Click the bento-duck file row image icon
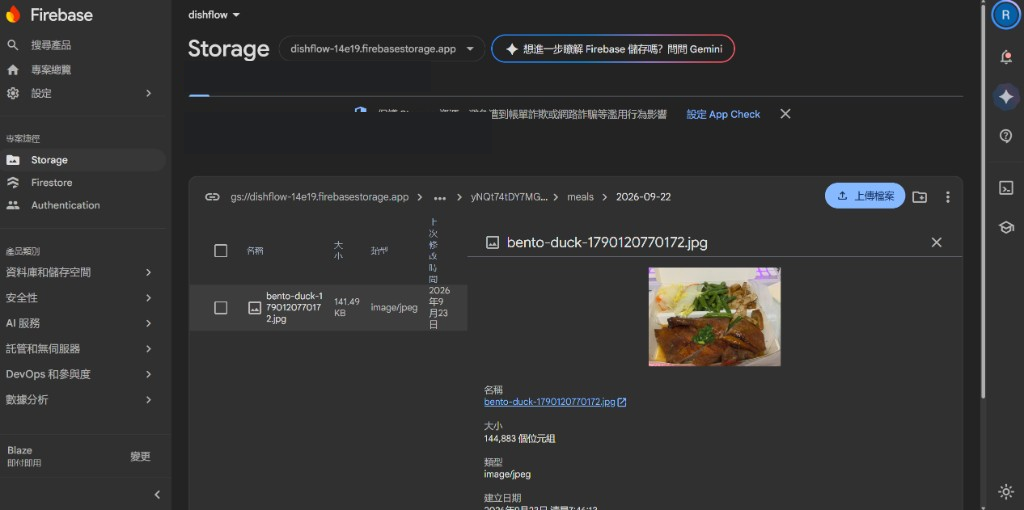The width and height of the screenshot is (1024, 510). (255, 308)
